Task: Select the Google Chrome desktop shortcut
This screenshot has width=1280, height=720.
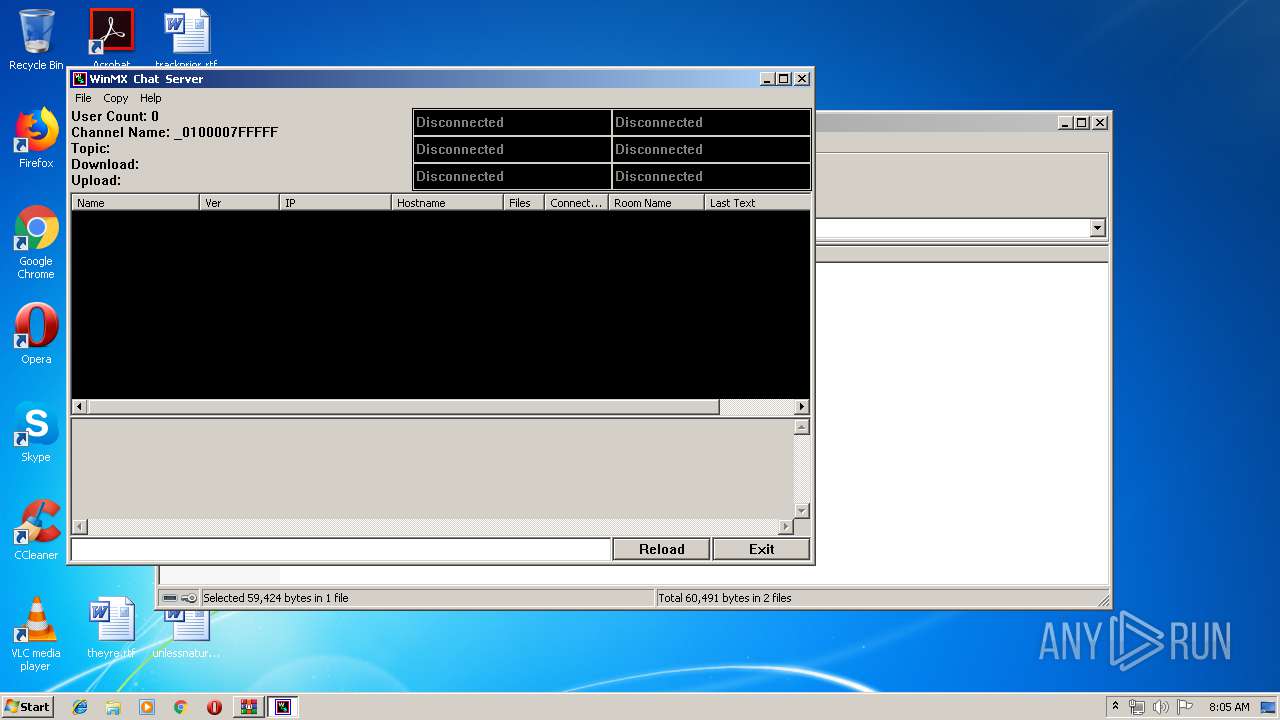Action: tap(36, 243)
